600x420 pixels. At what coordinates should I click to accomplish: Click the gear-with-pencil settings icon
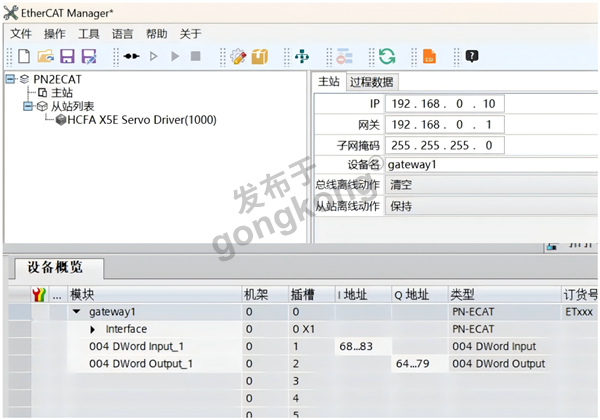point(238,56)
